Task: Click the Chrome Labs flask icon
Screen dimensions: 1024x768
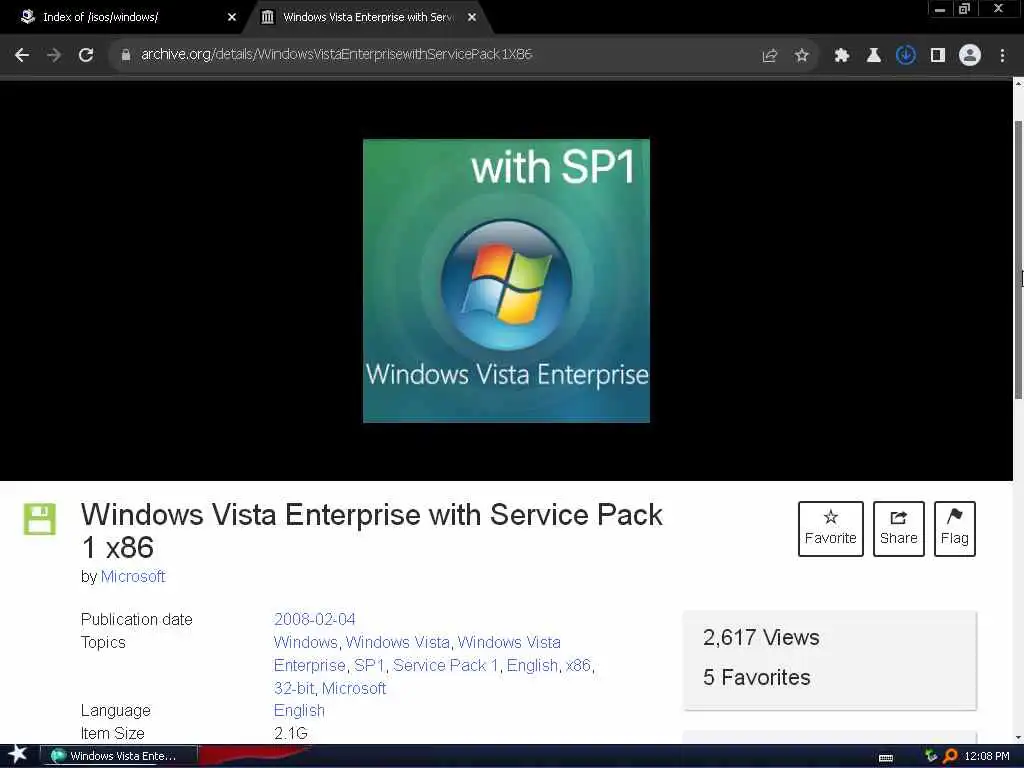Action: coord(873,56)
